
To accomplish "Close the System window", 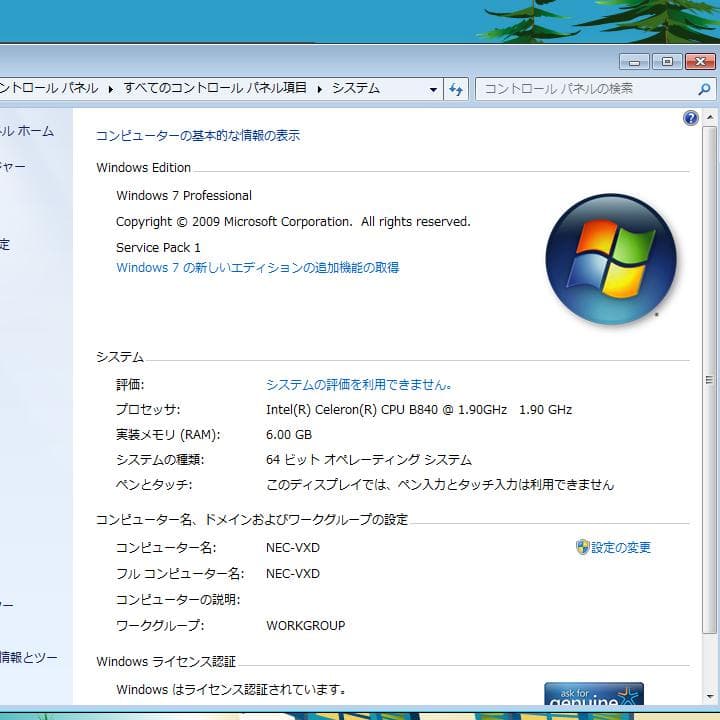I will pyautogui.click(x=700, y=62).
